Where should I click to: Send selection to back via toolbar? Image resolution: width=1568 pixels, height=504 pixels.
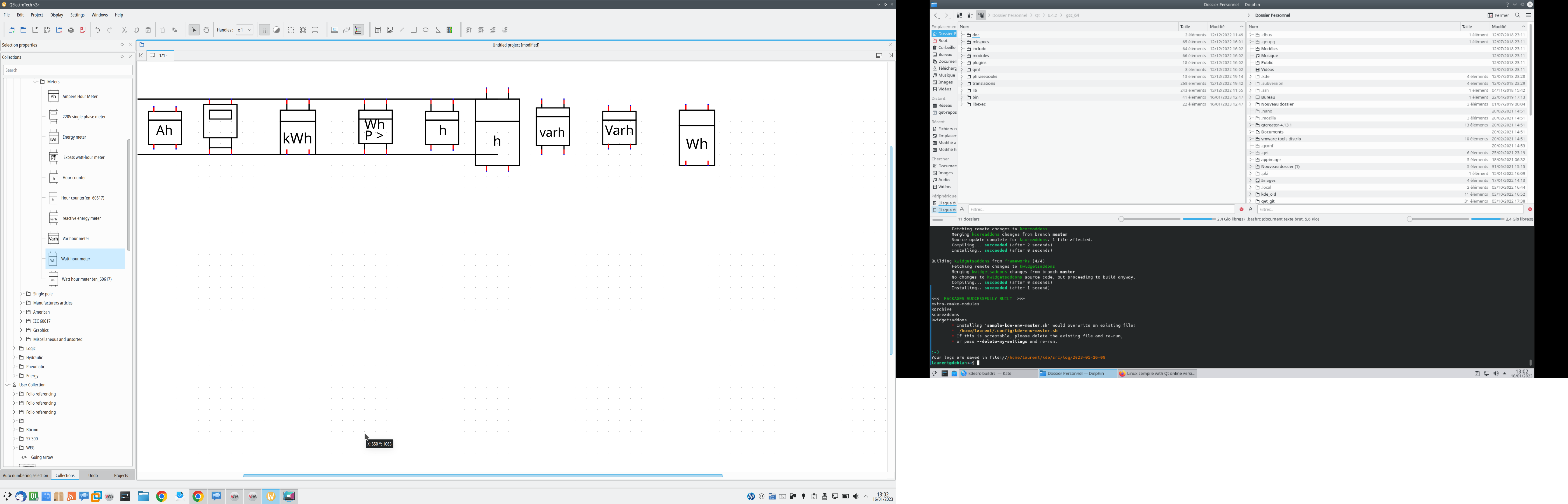pos(505,30)
